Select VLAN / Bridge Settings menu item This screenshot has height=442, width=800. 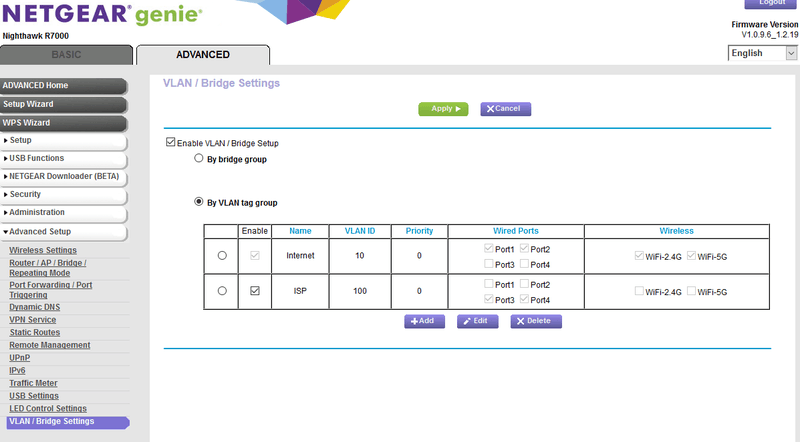tap(68, 422)
